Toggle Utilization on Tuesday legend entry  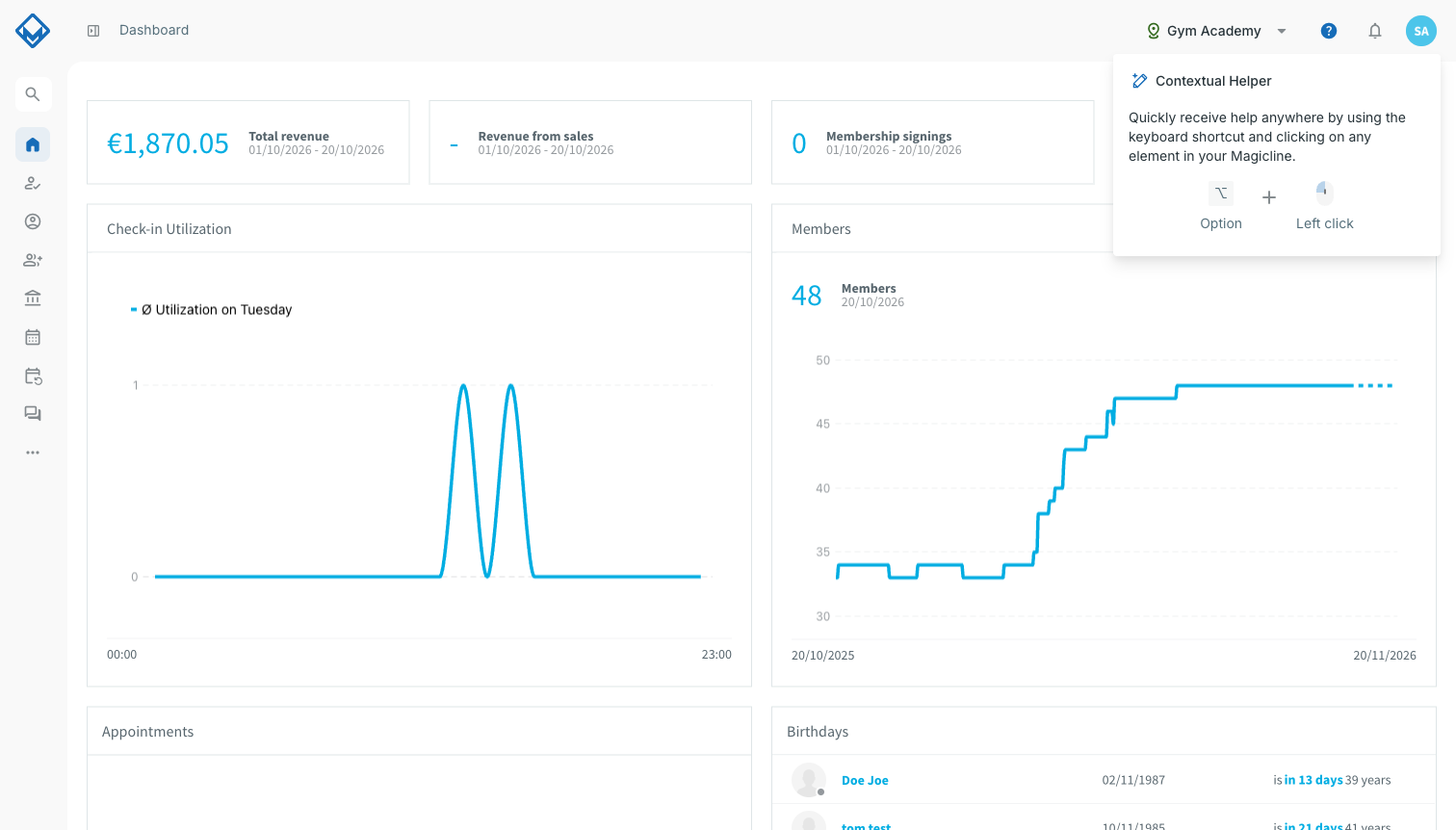point(212,309)
